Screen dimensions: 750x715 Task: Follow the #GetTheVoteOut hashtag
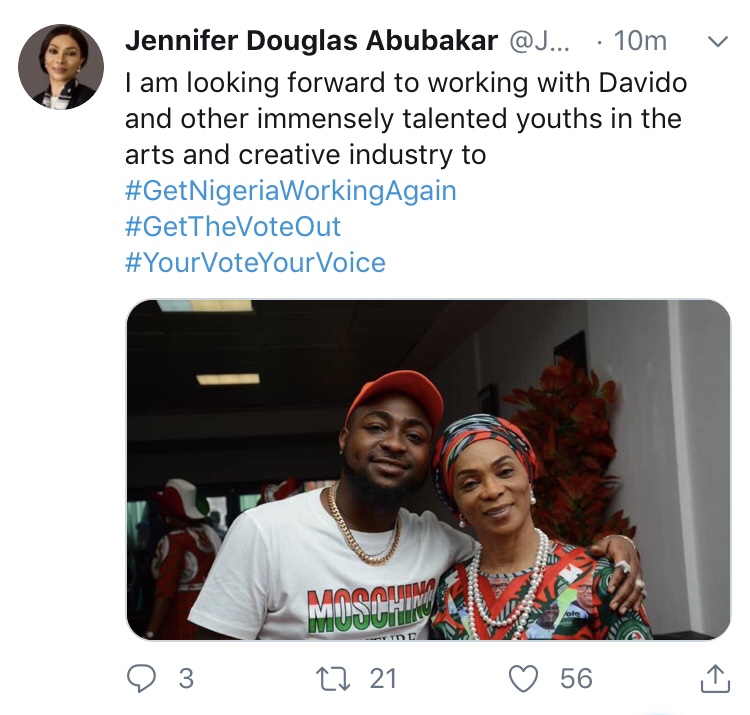[x=233, y=227]
